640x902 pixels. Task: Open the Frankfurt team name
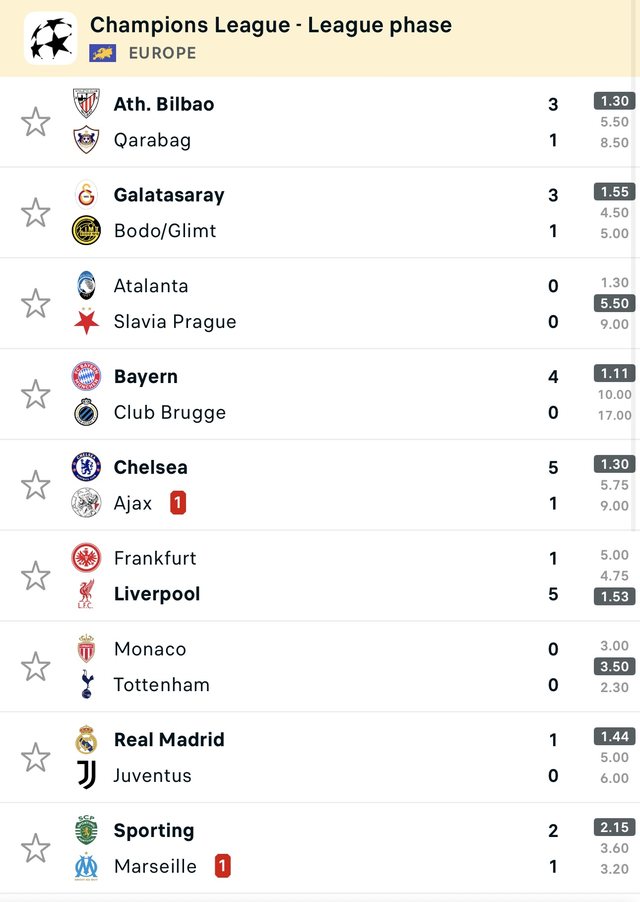coord(155,558)
